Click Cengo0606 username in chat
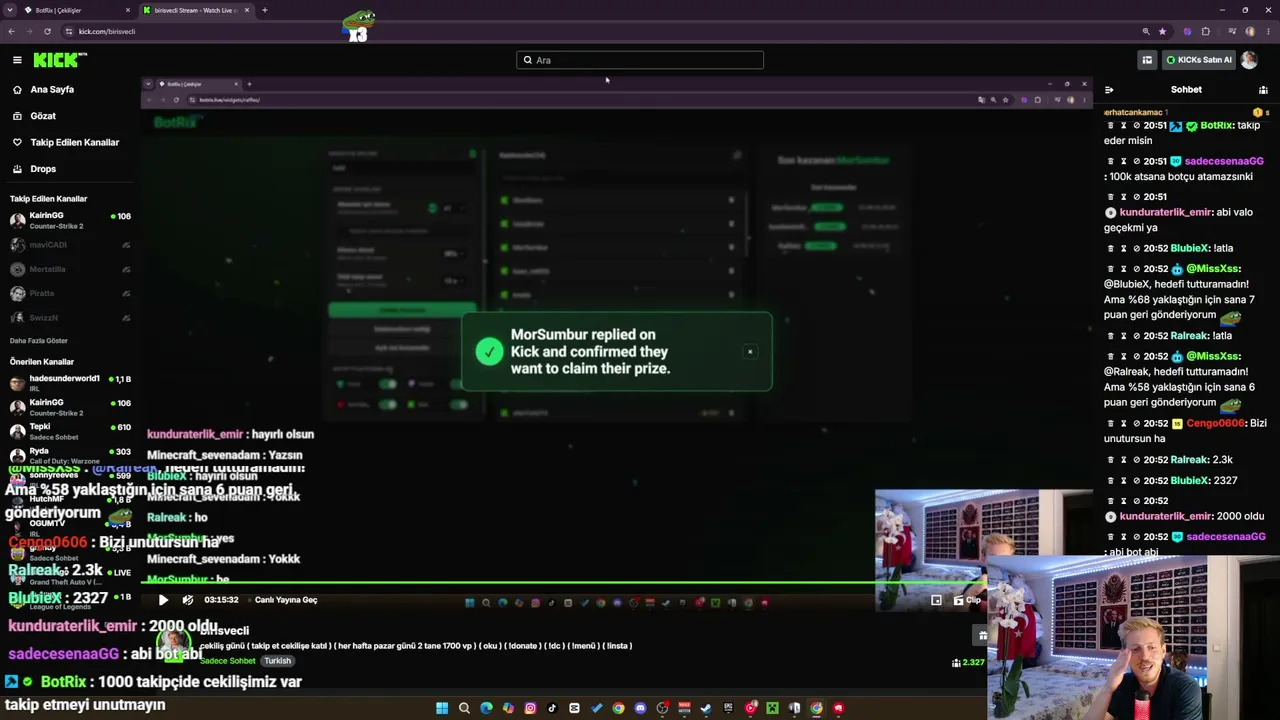The width and height of the screenshot is (1280, 720). click(1215, 423)
